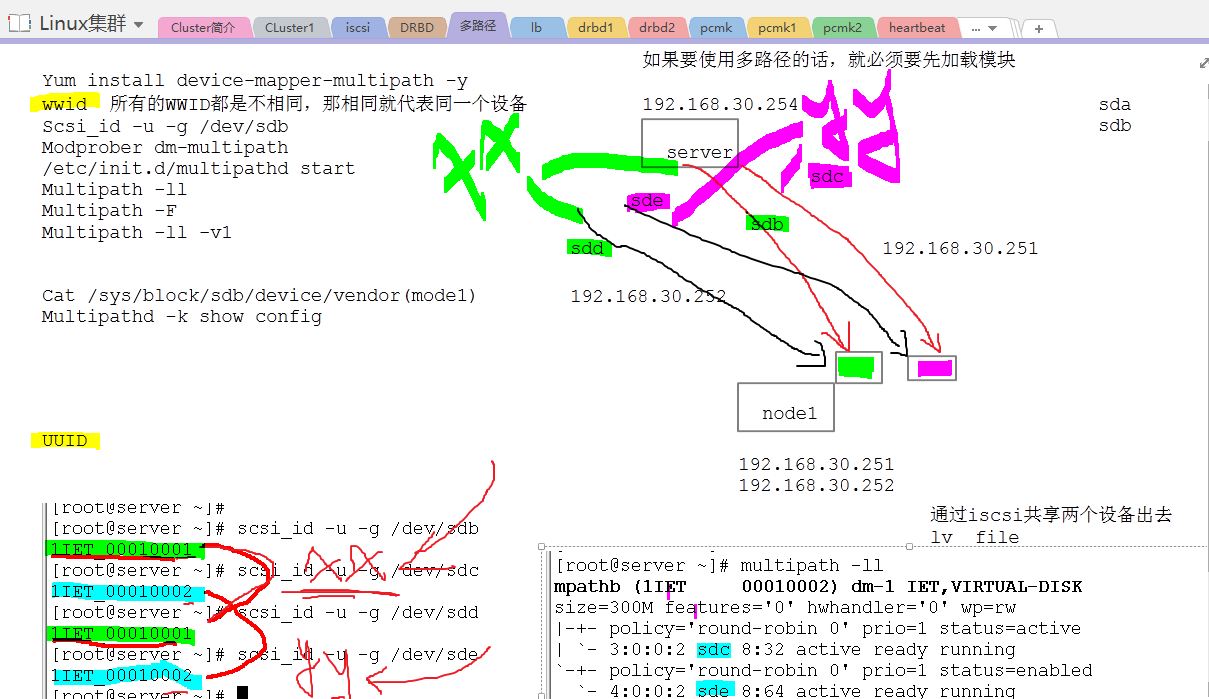Select the iscsi section tab
Image resolution: width=1209 pixels, height=699 pixels.
(358, 28)
